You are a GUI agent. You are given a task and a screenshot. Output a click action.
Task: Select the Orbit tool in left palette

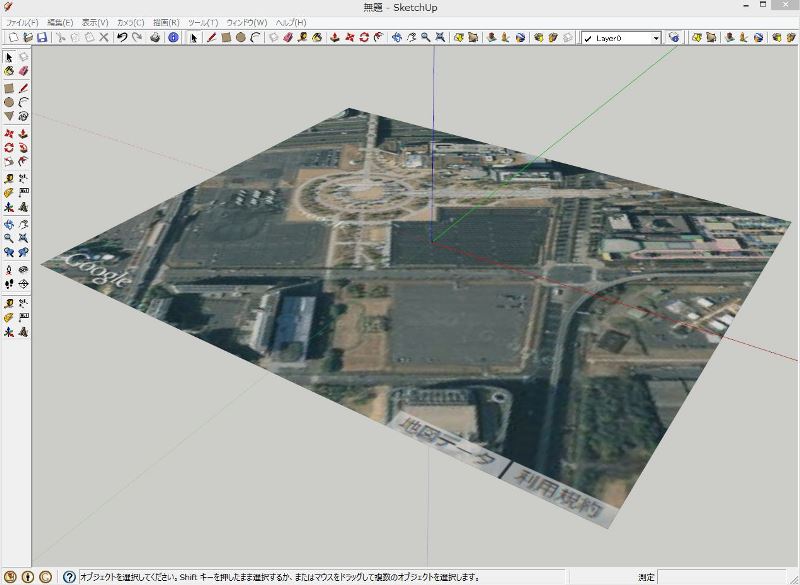click(9, 224)
